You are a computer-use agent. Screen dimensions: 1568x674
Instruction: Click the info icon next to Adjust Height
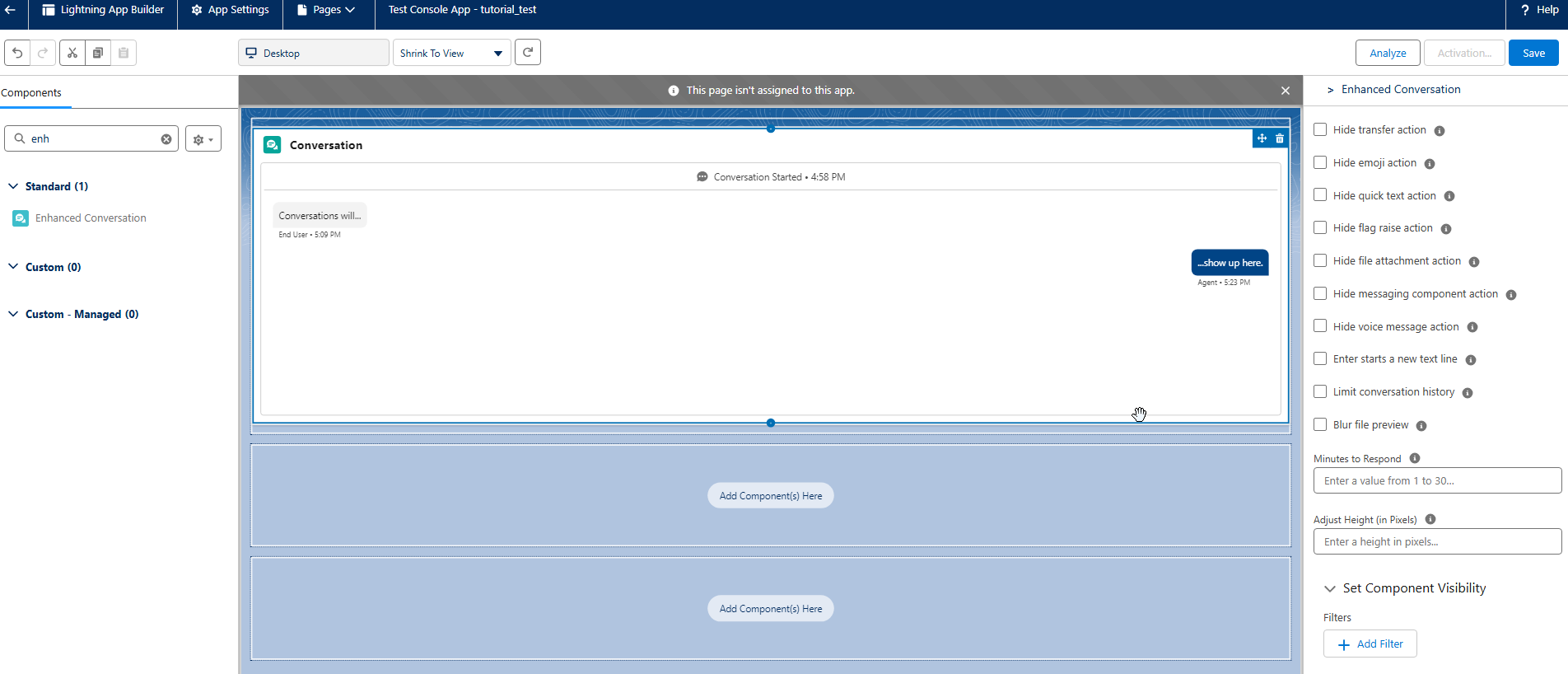1430,519
